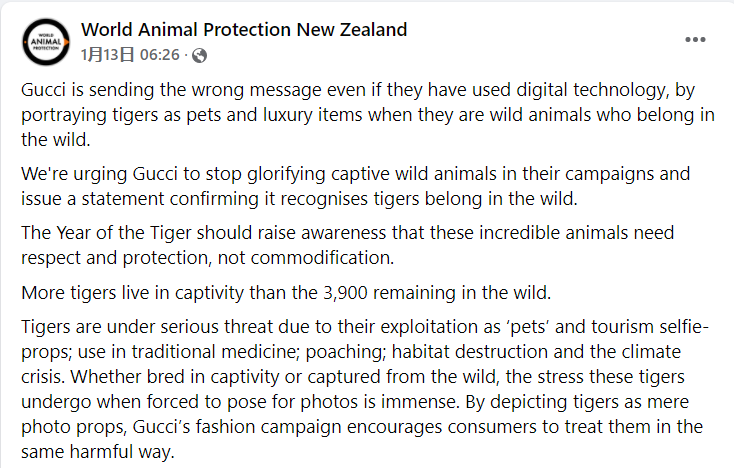Click the public globe privacy icon

pos(199,56)
